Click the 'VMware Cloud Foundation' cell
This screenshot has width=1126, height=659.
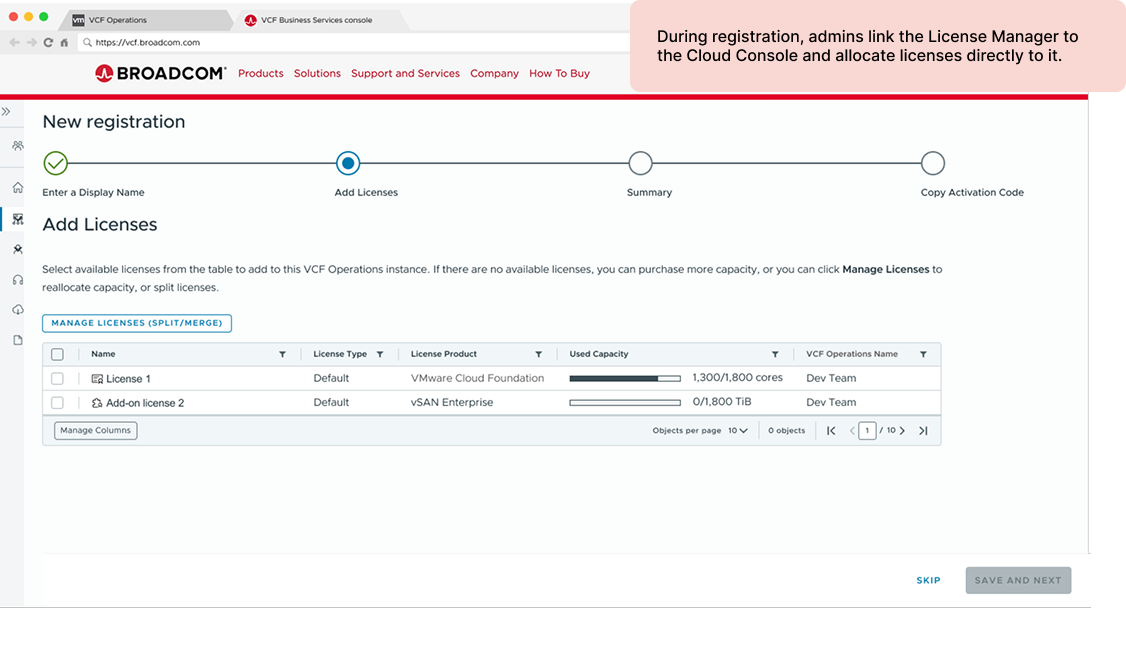[478, 378]
